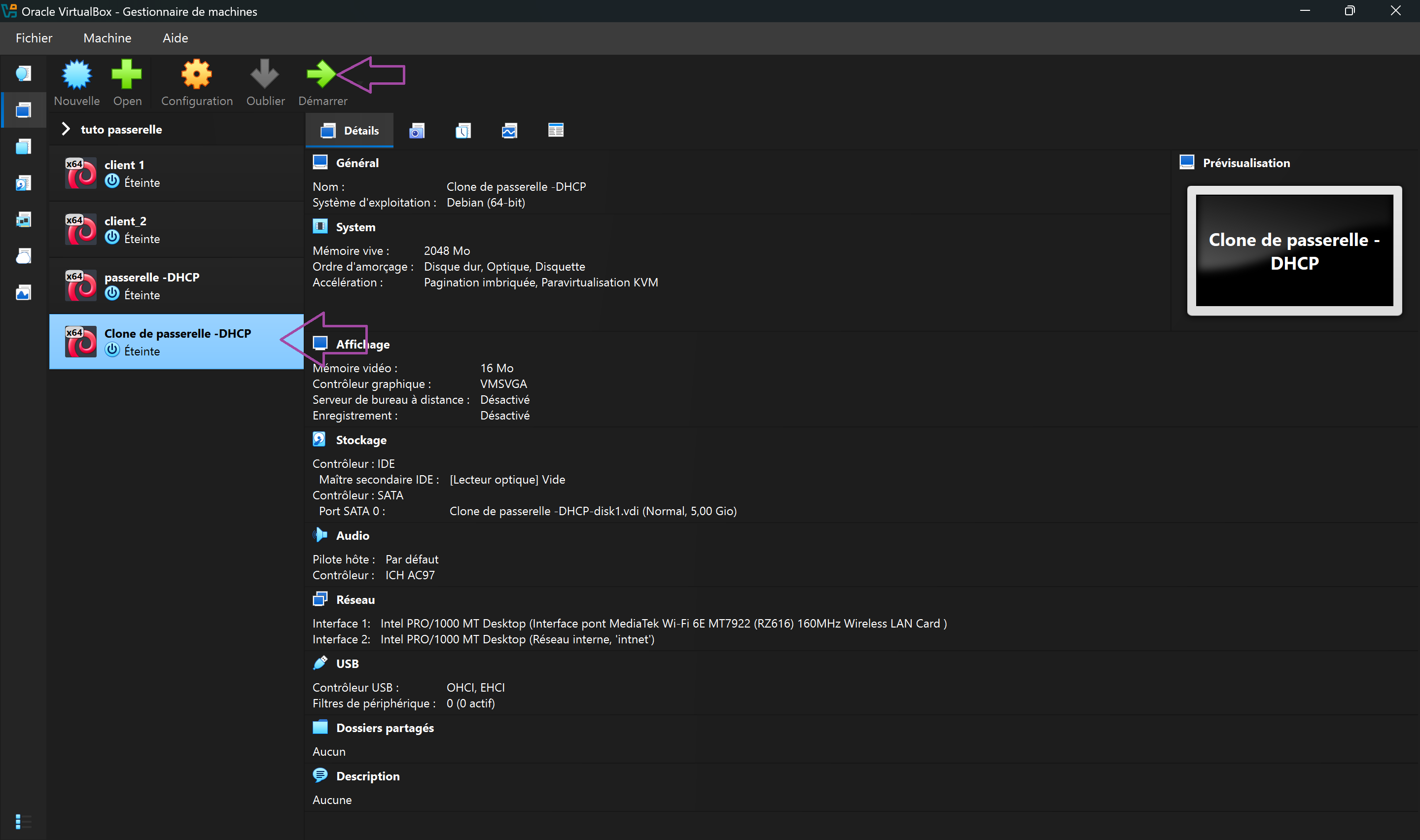The height and width of the screenshot is (840, 1420).
Task: Open the logs tab with the clock icon
Action: [x=463, y=131]
